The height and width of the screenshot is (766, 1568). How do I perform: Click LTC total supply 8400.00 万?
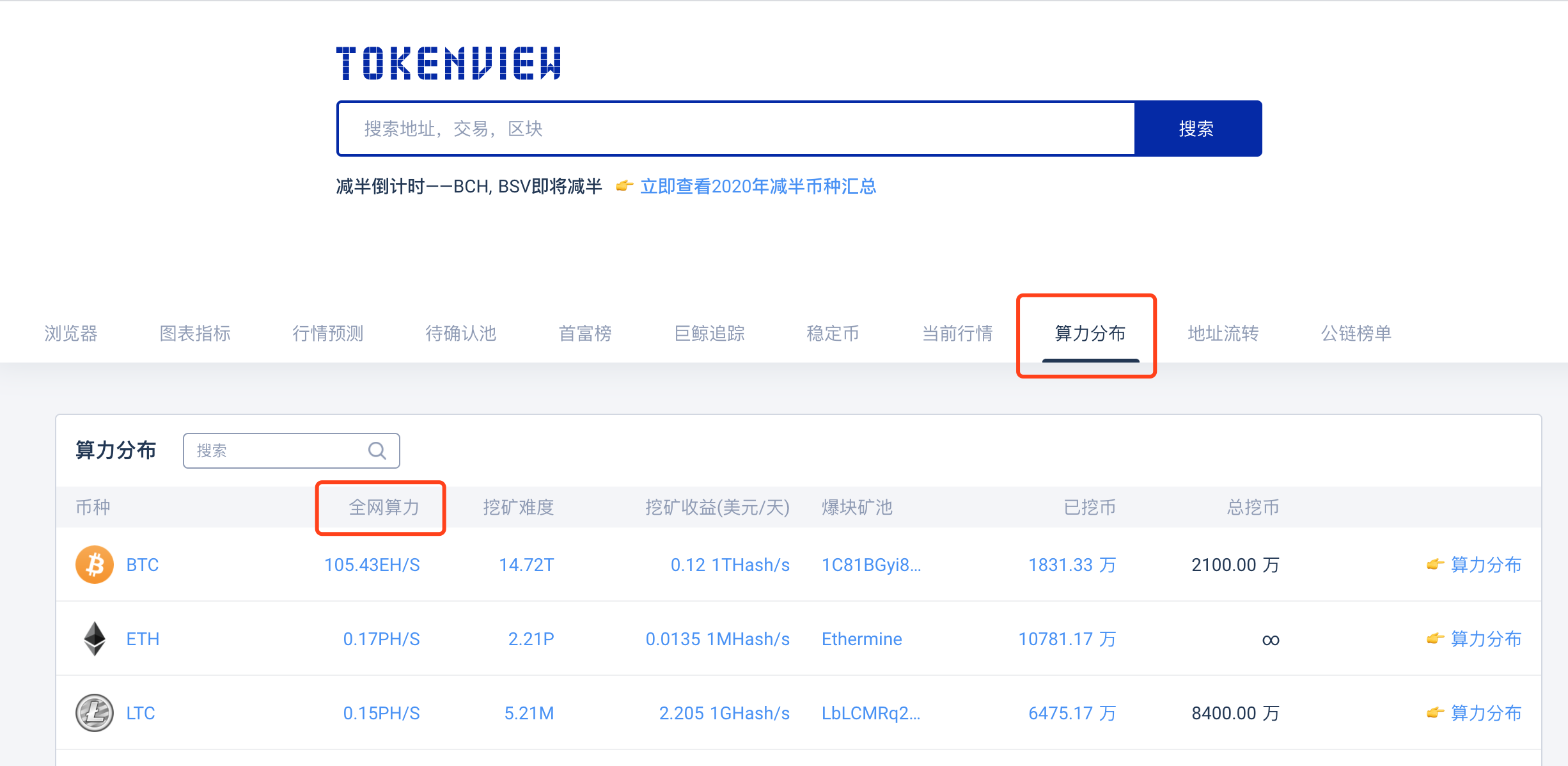point(1236,713)
